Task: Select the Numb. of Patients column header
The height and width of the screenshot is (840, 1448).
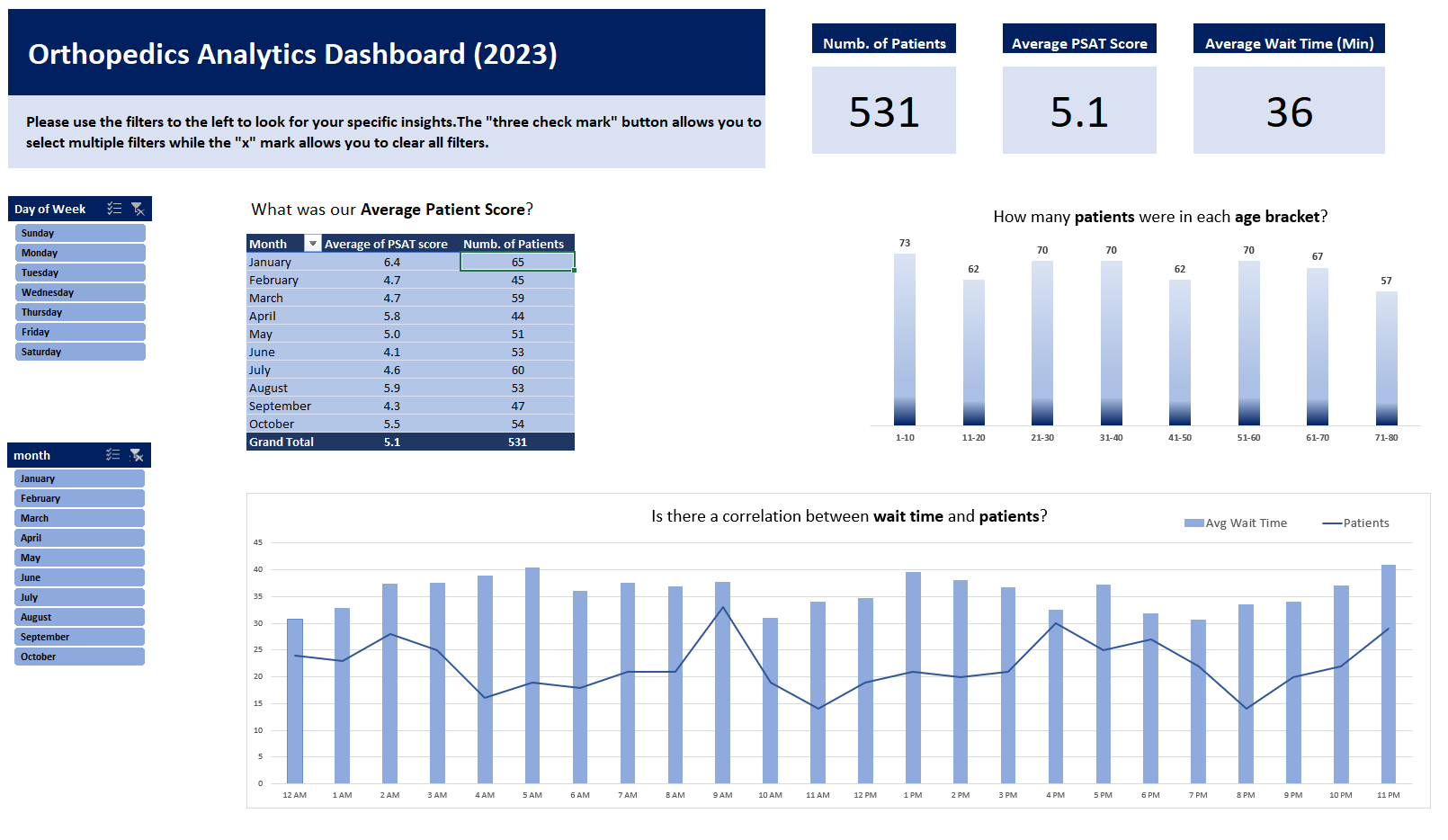Action: 514,244
